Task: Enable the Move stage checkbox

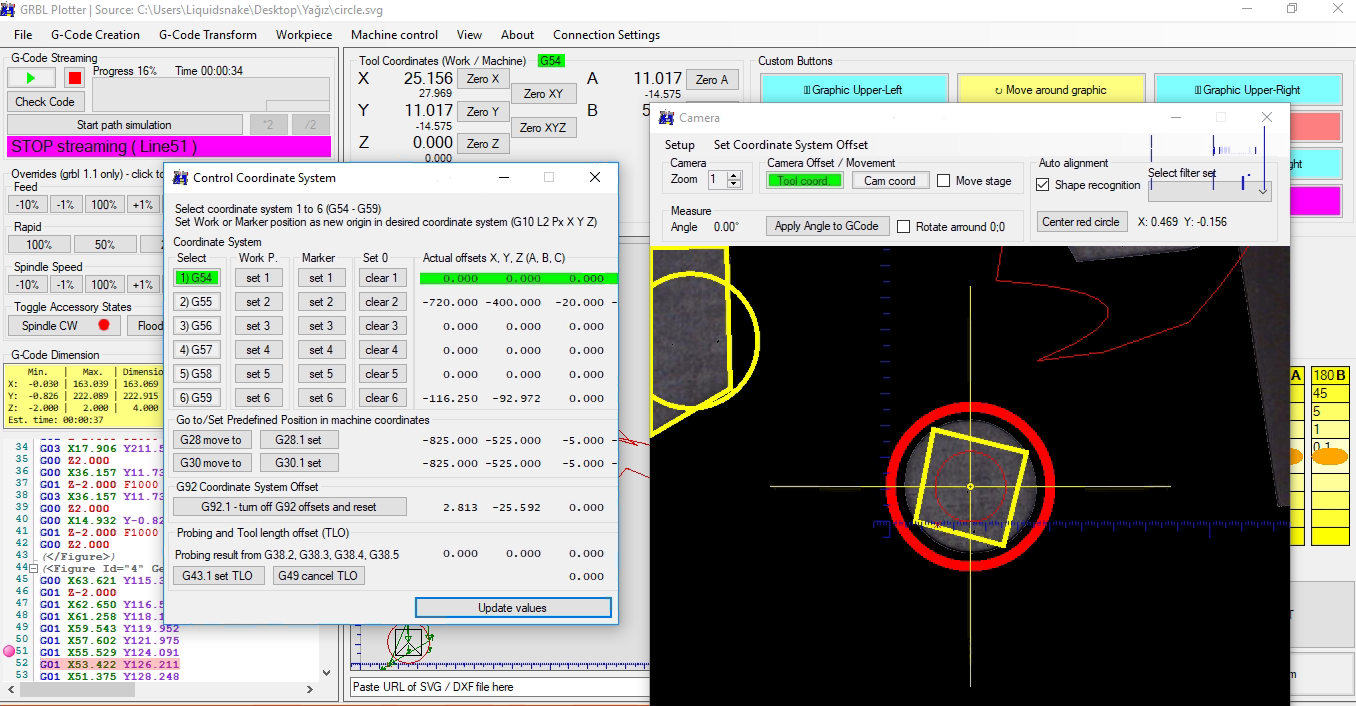Action: (944, 181)
